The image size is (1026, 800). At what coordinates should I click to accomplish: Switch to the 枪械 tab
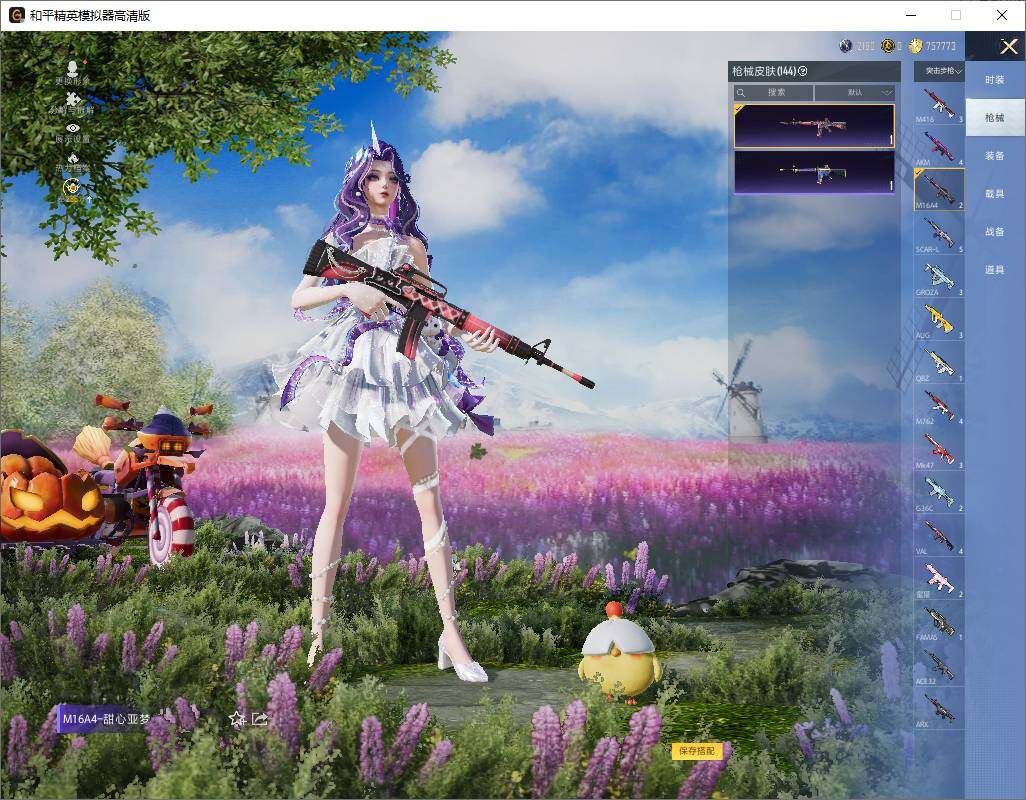pyautogui.click(x=995, y=118)
